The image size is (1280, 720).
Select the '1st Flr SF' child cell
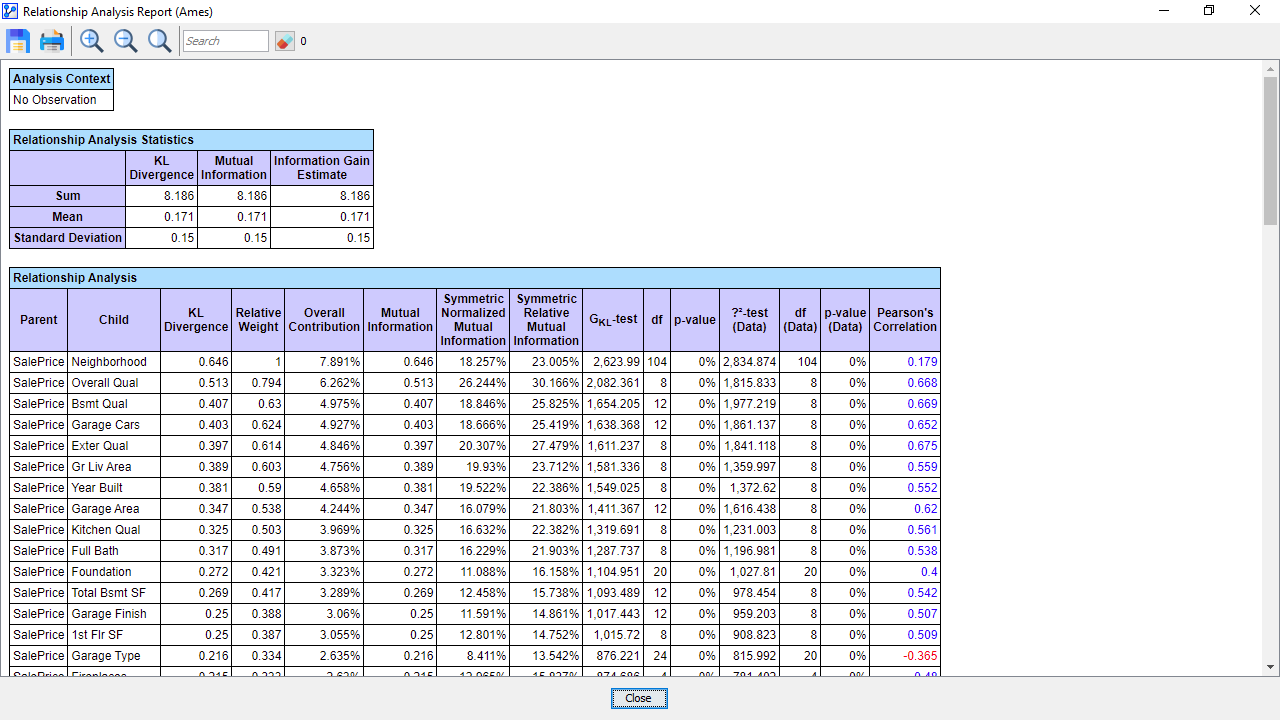coord(114,635)
